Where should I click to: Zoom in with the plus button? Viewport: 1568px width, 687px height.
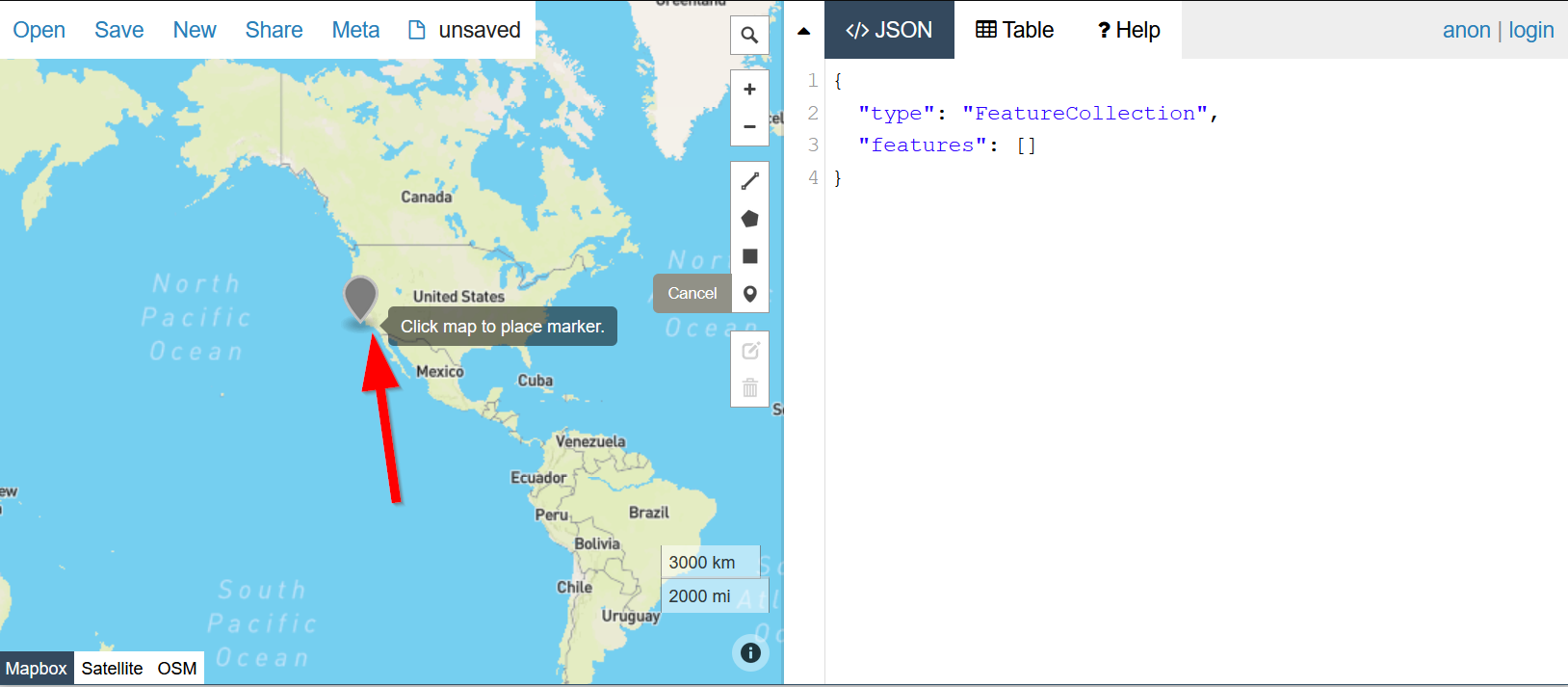coord(749,90)
